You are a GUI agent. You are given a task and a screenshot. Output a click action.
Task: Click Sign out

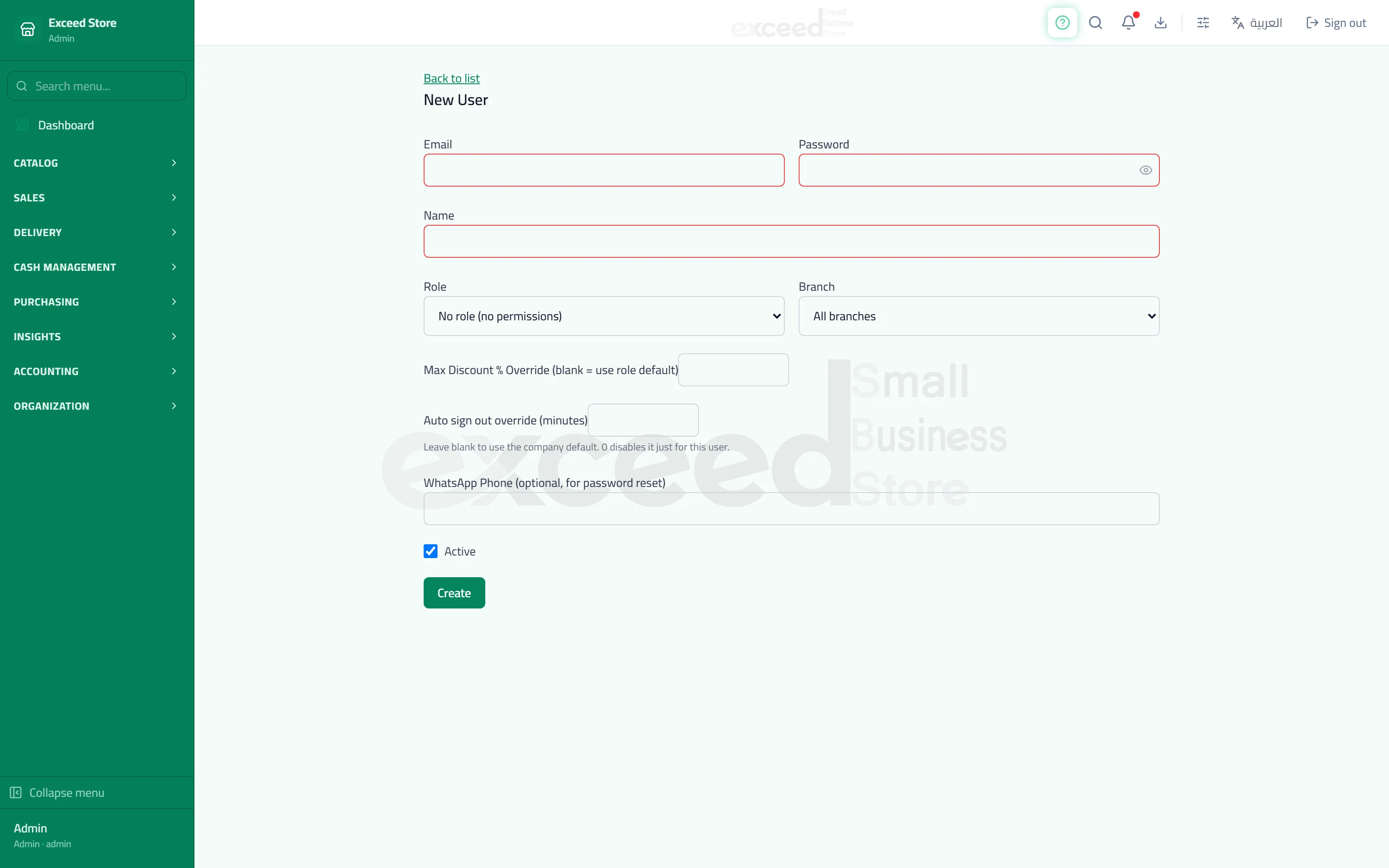tap(1336, 23)
